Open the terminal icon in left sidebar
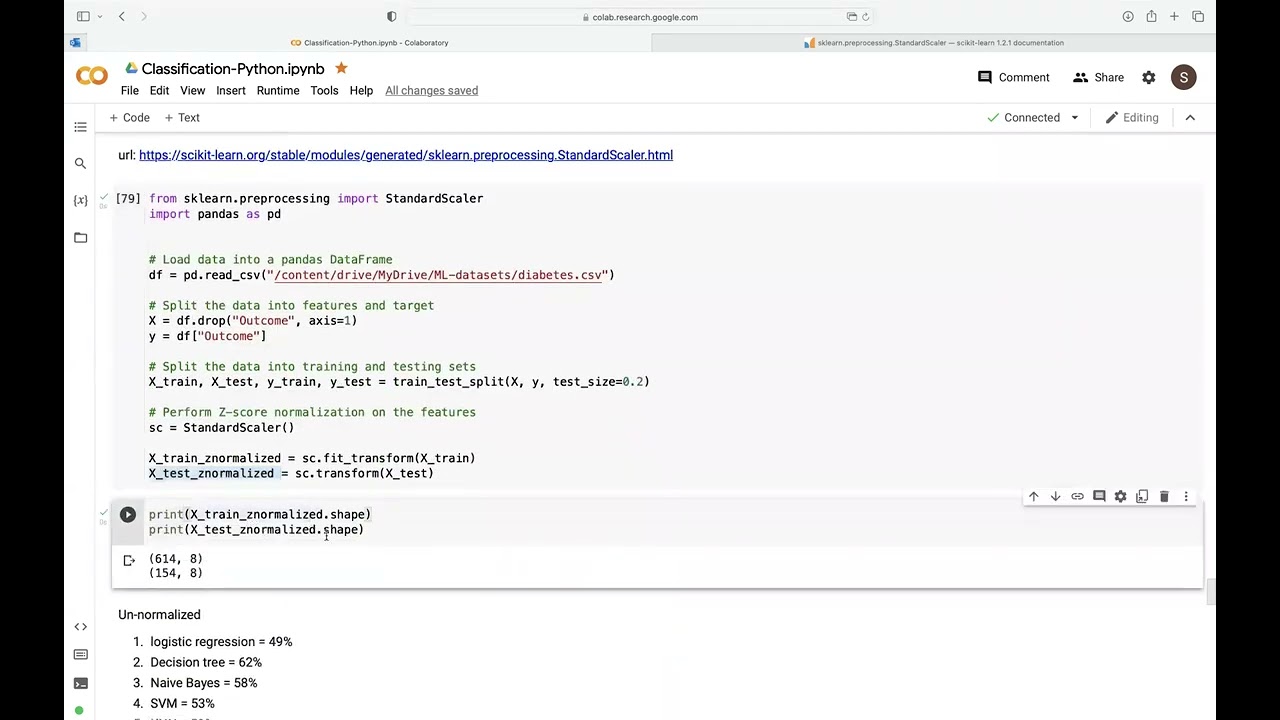This screenshot has width=1280, height=720. (x=81, y=684)
